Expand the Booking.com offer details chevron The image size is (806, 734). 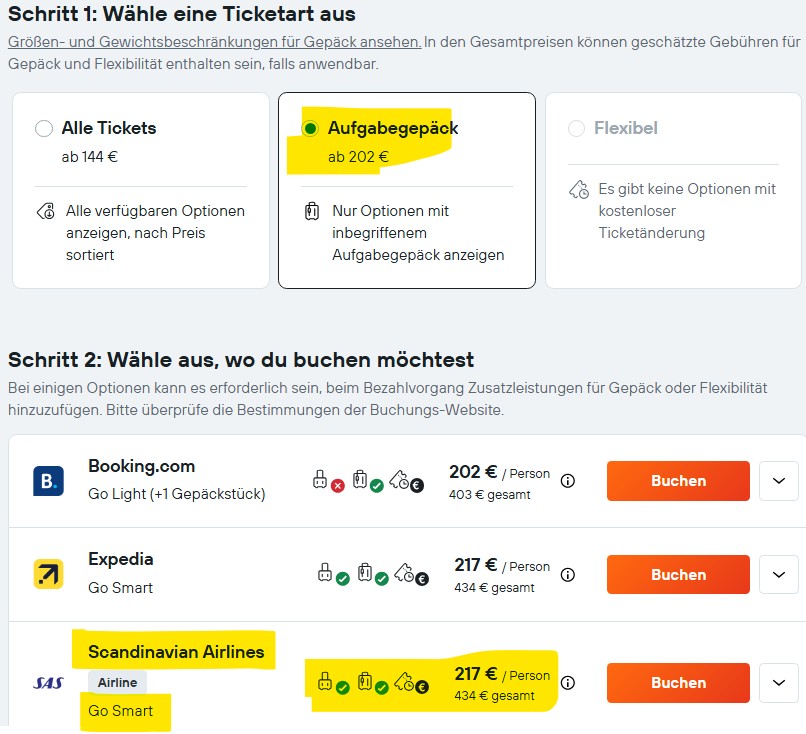(x=779, y=481)
